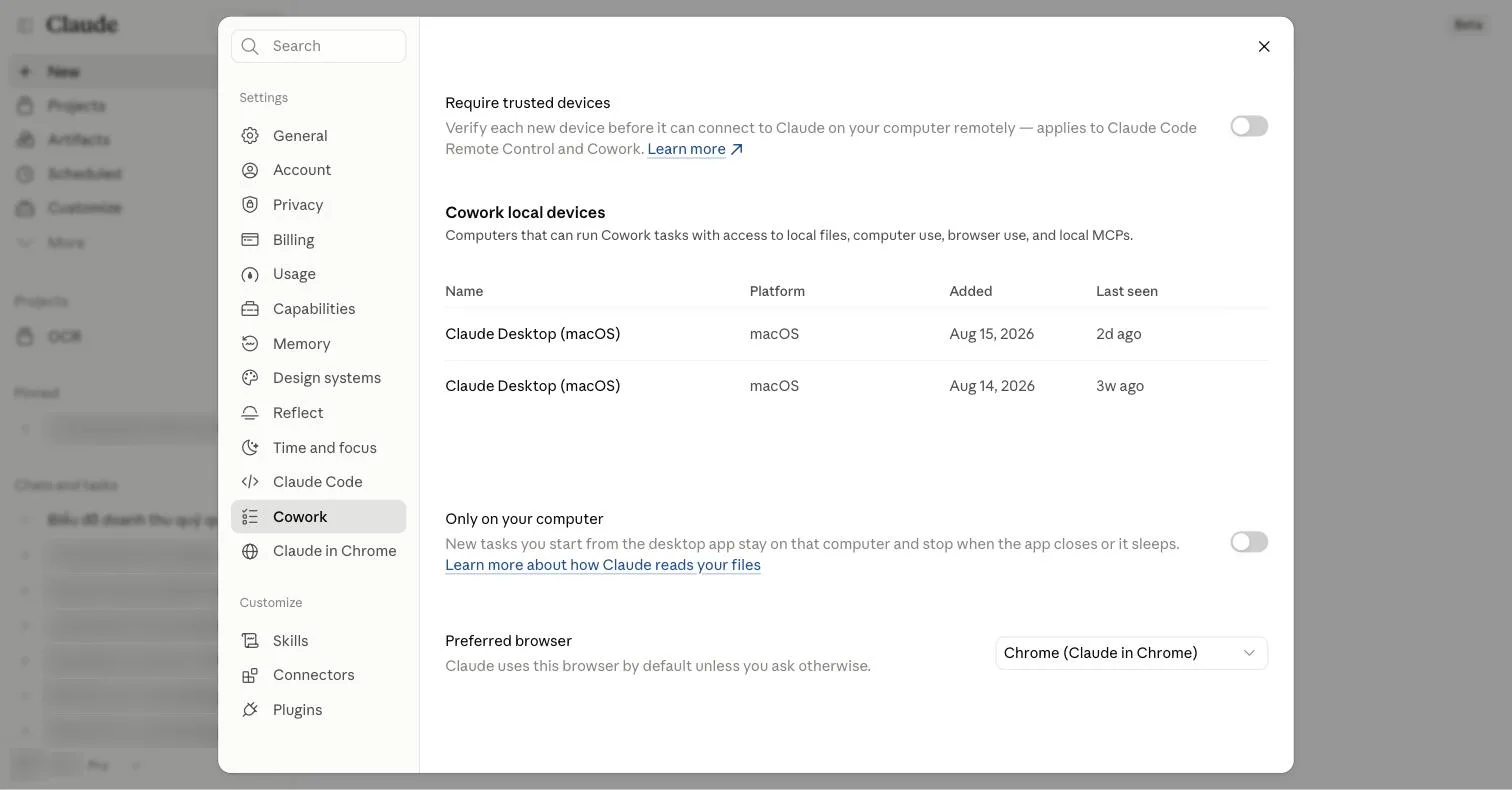Click the Connectors icon
The width and height of the screenshot is (1512, 790).
(250, 675)
